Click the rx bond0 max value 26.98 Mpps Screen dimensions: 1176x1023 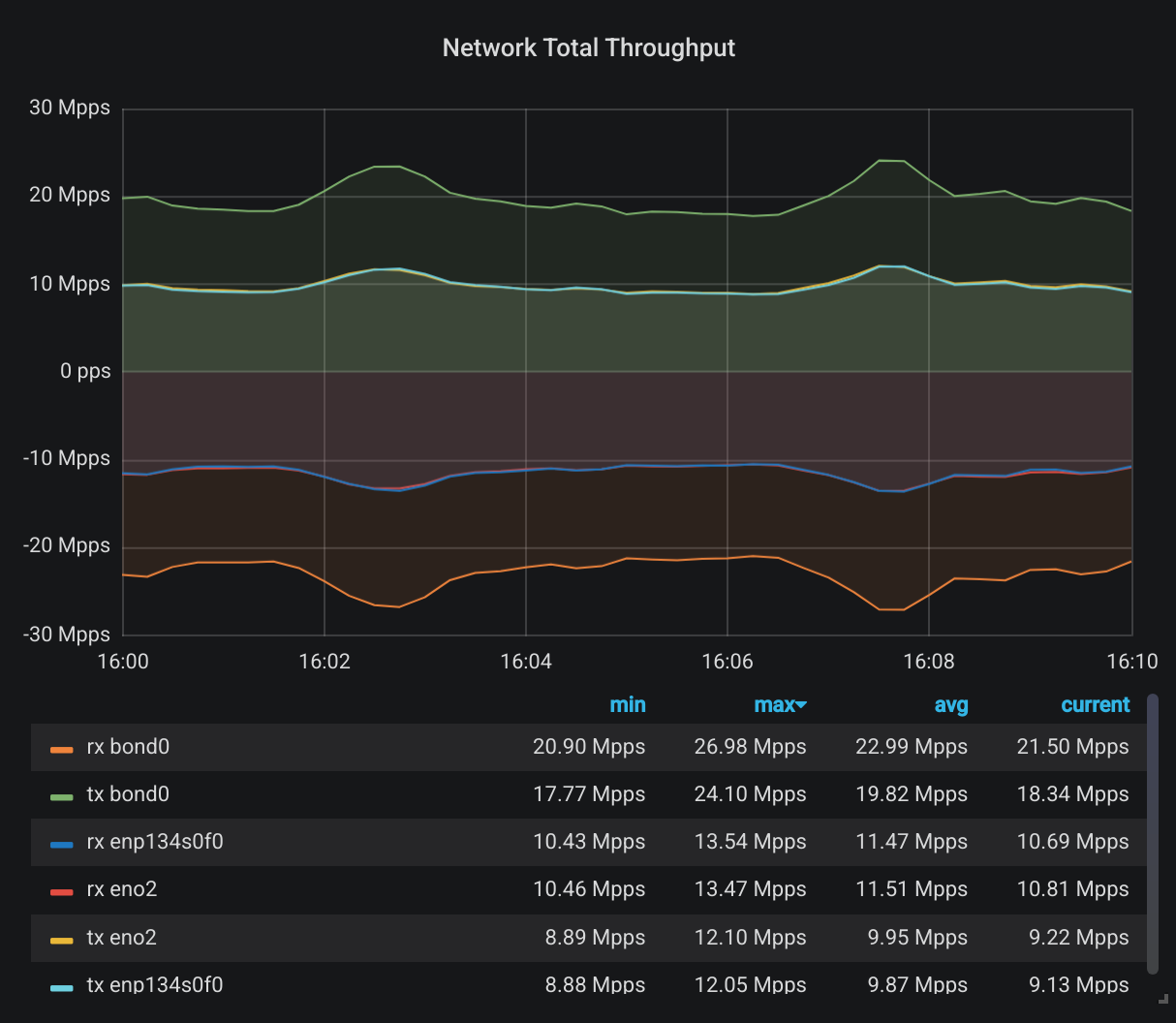coord(751,747)
